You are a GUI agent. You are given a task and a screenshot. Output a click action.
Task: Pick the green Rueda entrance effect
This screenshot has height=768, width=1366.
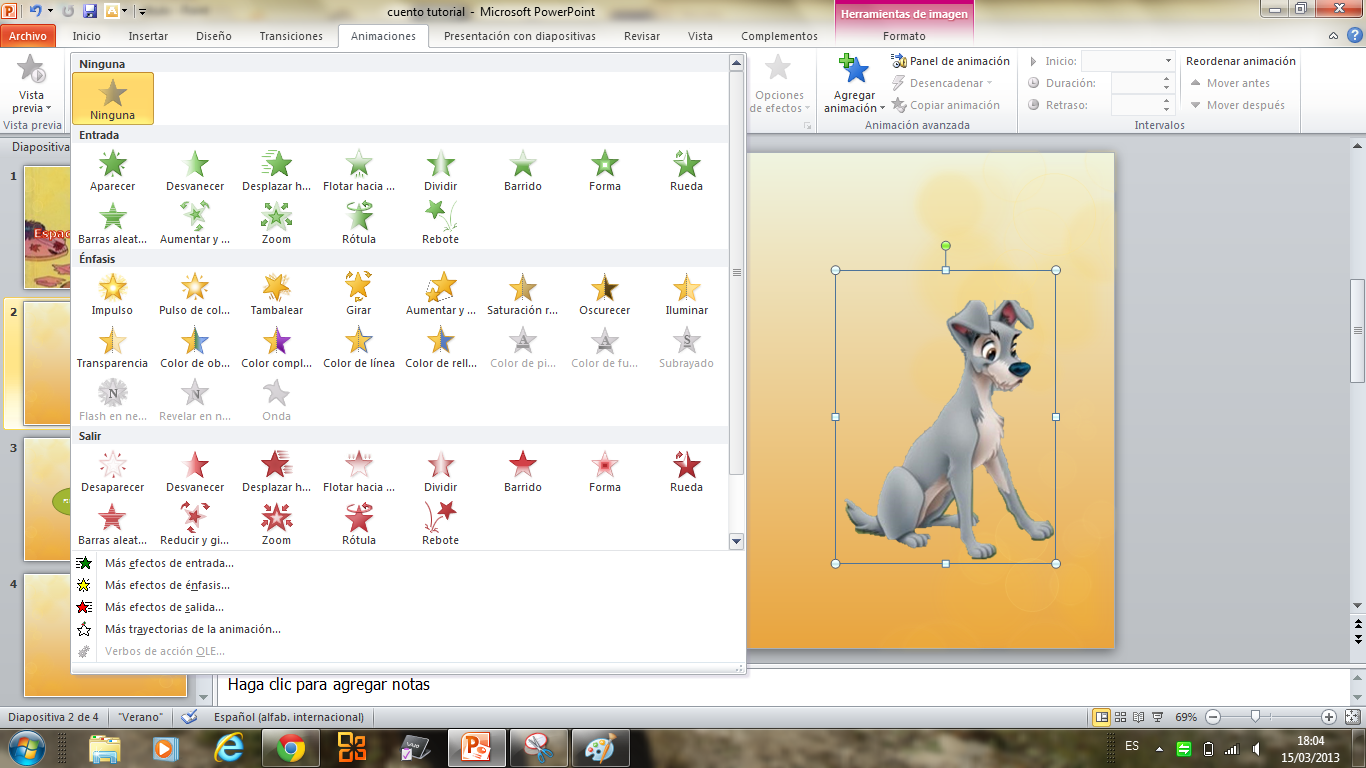687,170
